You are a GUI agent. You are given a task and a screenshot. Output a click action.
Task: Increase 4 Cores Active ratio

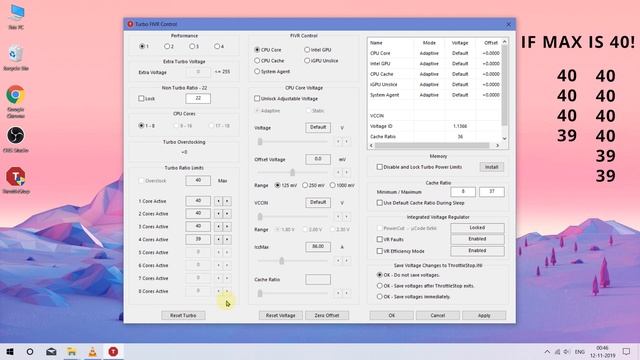[x=227, y=239]
